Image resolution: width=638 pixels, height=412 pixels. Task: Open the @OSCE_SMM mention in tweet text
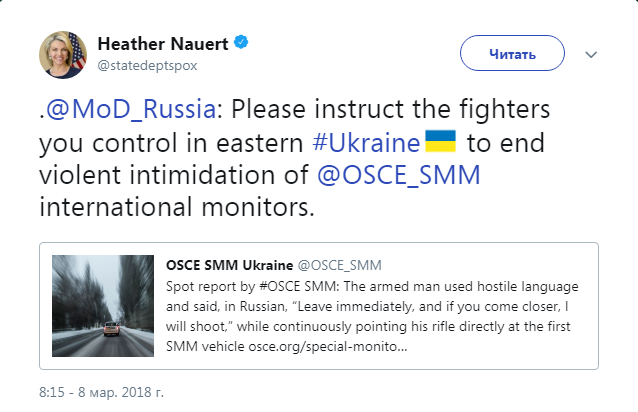[x=399, y=175]
